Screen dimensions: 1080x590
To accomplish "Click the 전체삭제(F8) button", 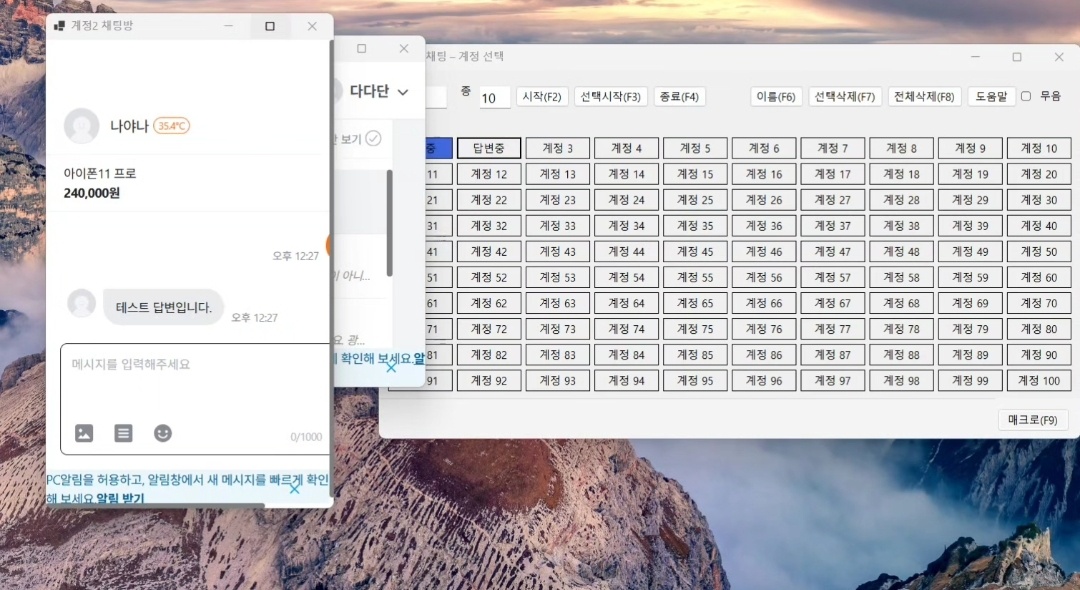I will click(x=924, y=97).
